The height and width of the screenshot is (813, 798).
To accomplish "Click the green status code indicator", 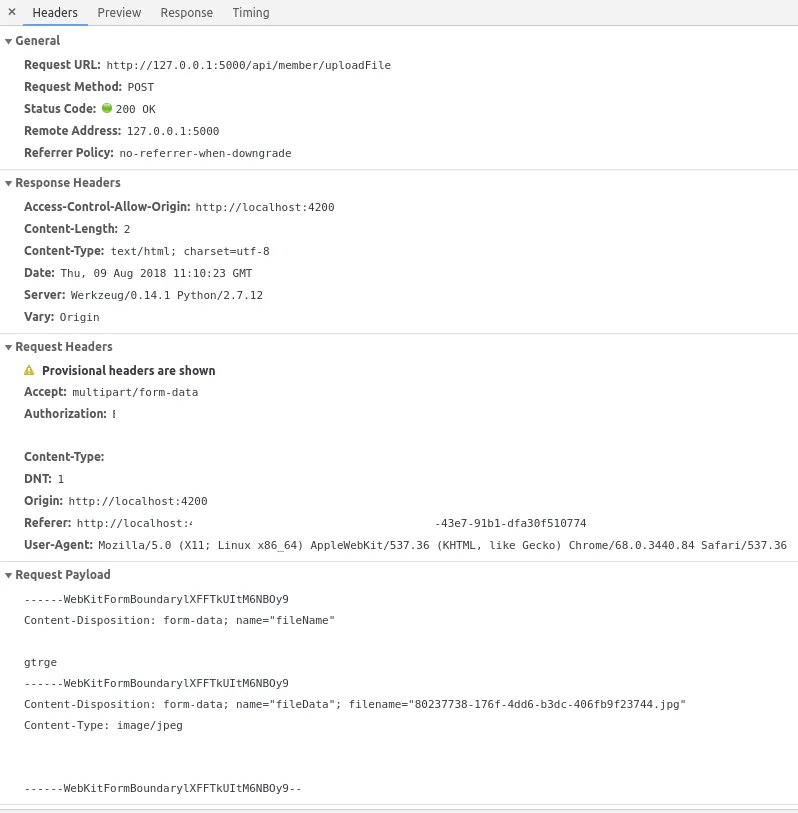I will tap(107, 108).
